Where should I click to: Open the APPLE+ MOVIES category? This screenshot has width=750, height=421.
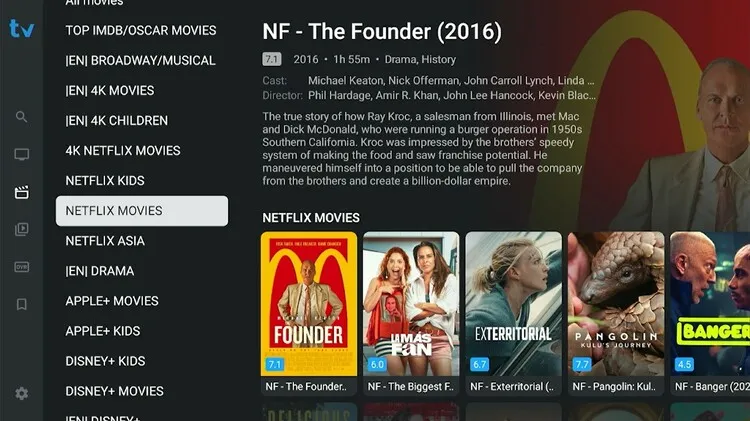(x=112, y=301)
